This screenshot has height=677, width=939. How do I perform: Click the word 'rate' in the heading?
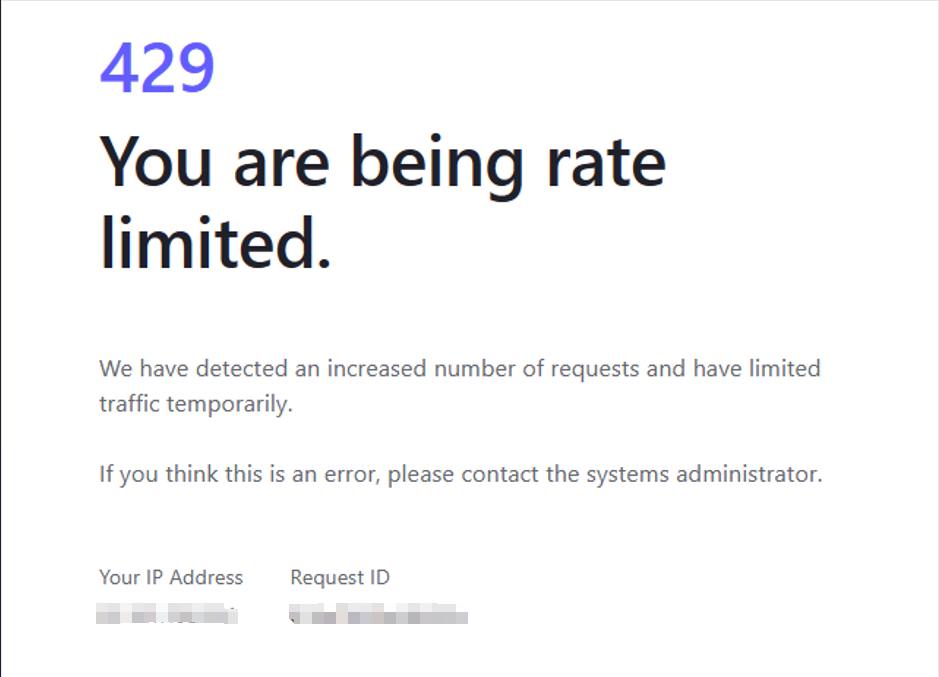606,162
